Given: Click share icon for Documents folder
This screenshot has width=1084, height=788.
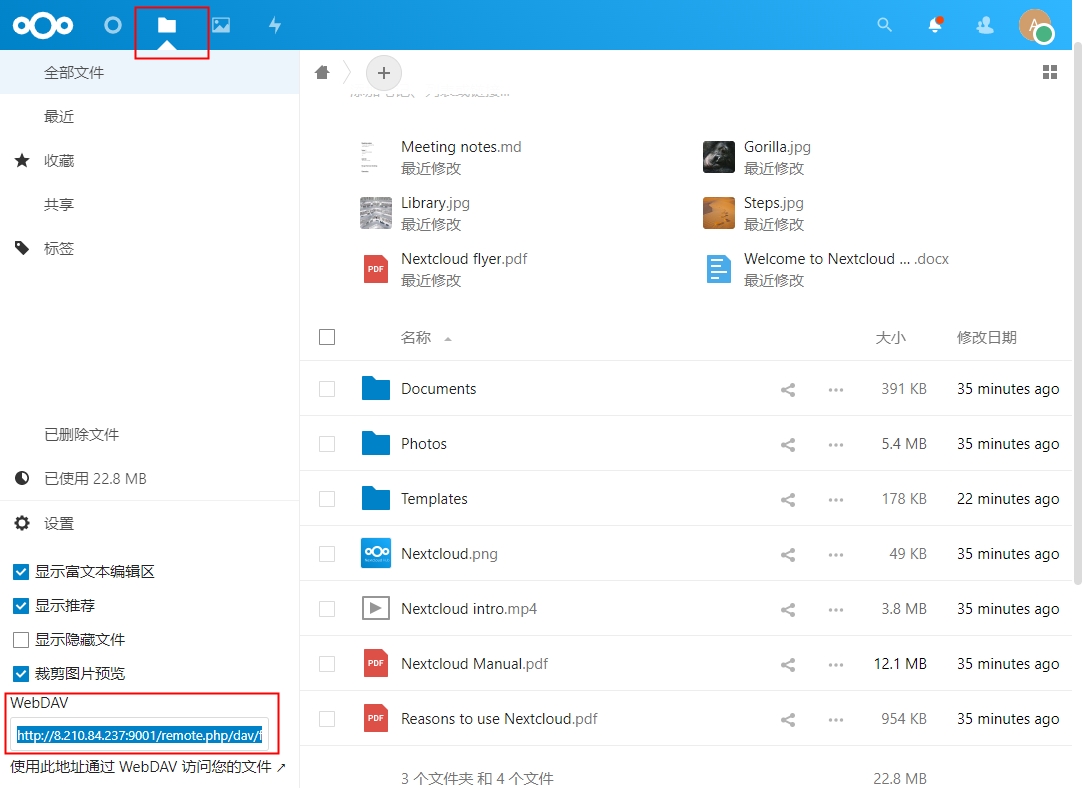Looking at the screenshot, I should [x=788, y=389].
